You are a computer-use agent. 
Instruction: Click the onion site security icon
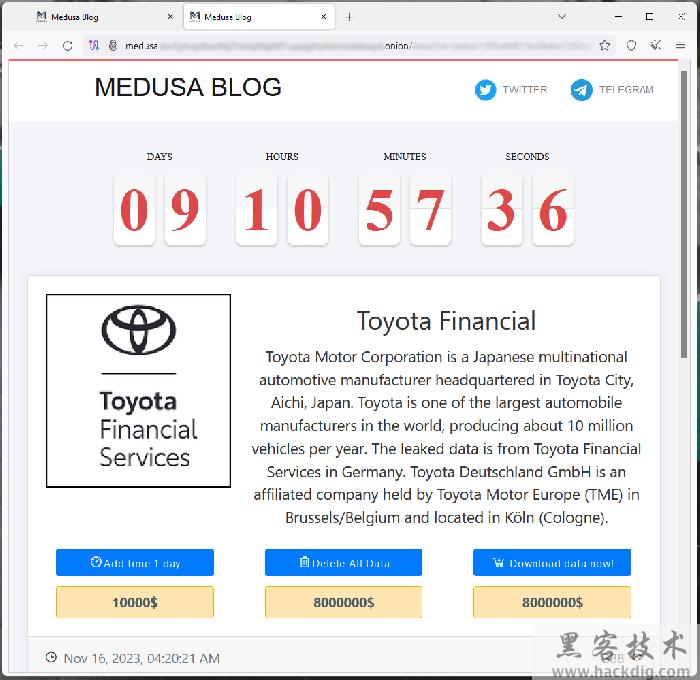click(113, 45)
